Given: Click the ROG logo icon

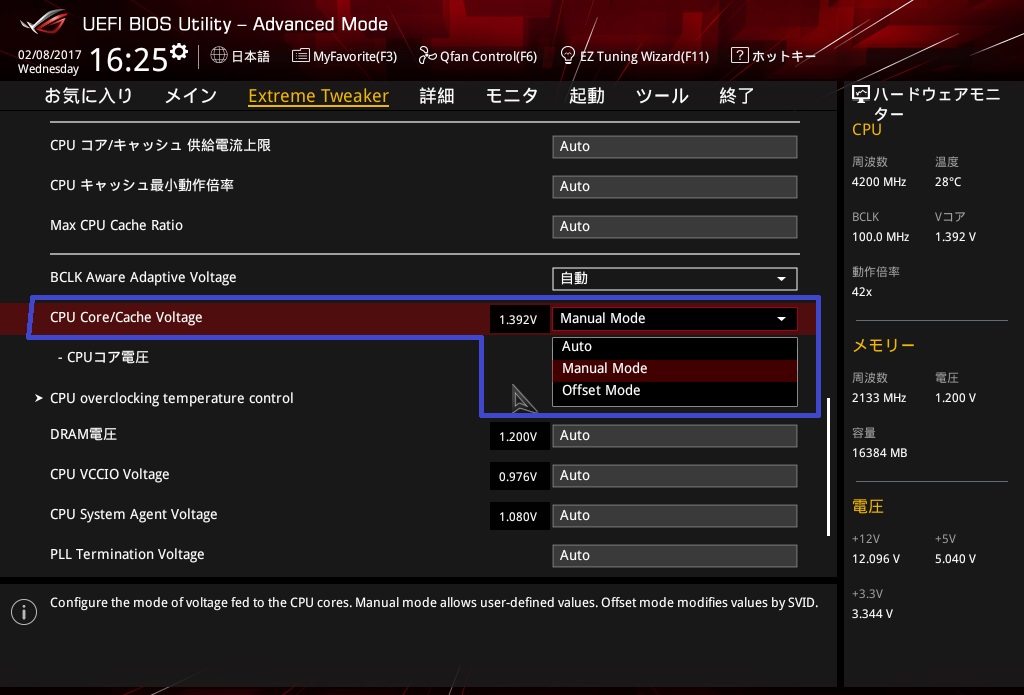Looking at the screenshot, I should pyautogui.click(x=44, y=23).
